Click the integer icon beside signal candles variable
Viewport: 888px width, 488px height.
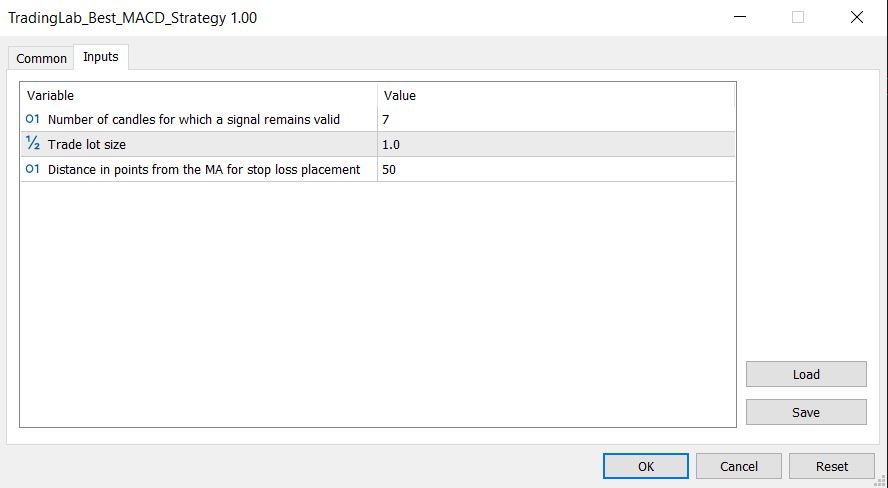click(x=32, y=120)
